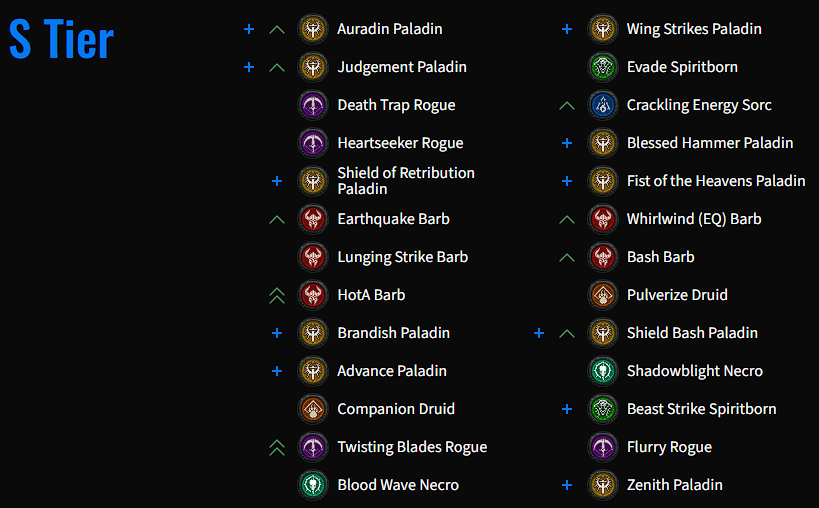Click the plus icon beside Brandish Paladin
This screenshot has width=819, height=508.
pyautogui.click(x=277, y=333)
